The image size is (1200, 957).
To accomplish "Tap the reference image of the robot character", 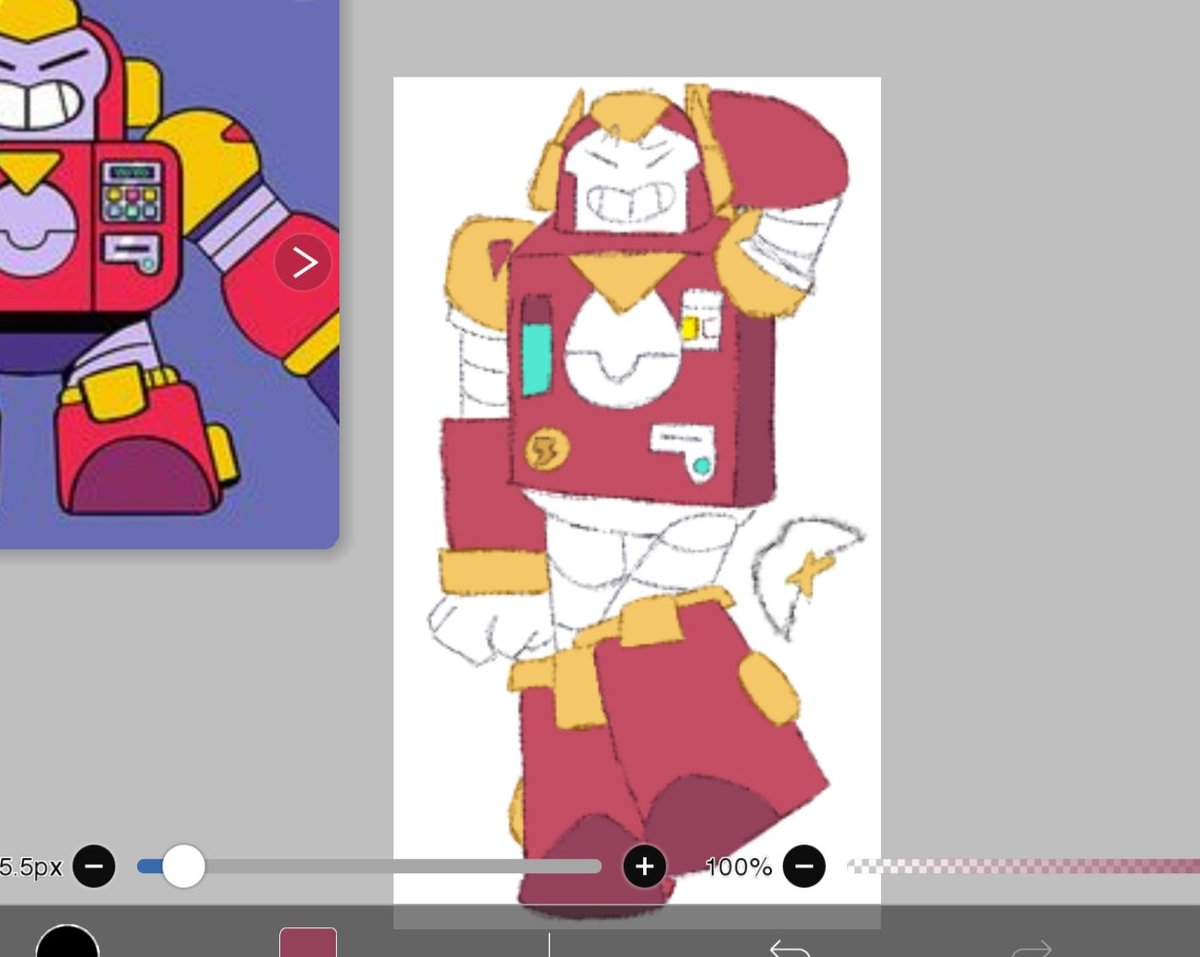I will [169, 273].
